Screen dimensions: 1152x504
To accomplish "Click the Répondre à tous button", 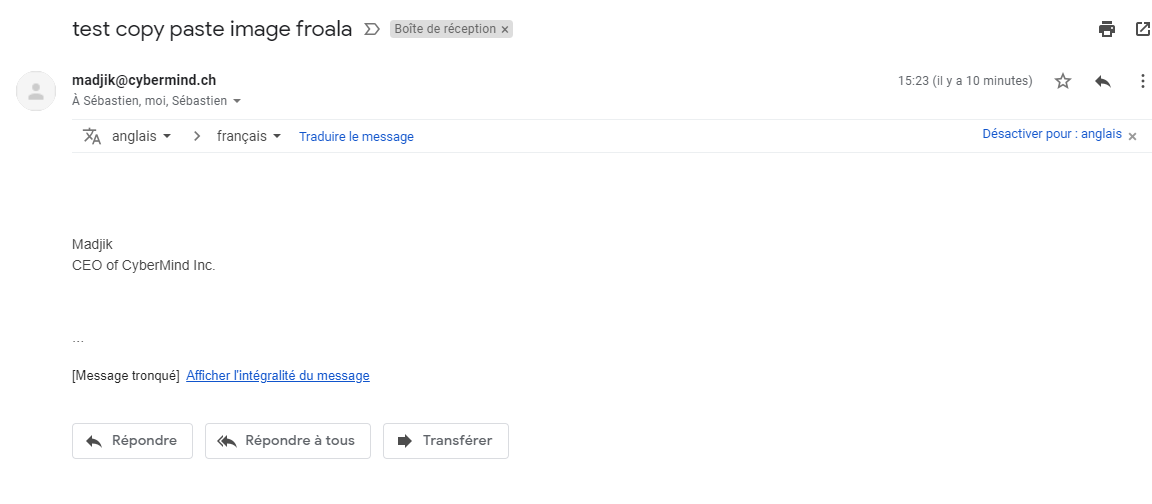I will point(287,441).
